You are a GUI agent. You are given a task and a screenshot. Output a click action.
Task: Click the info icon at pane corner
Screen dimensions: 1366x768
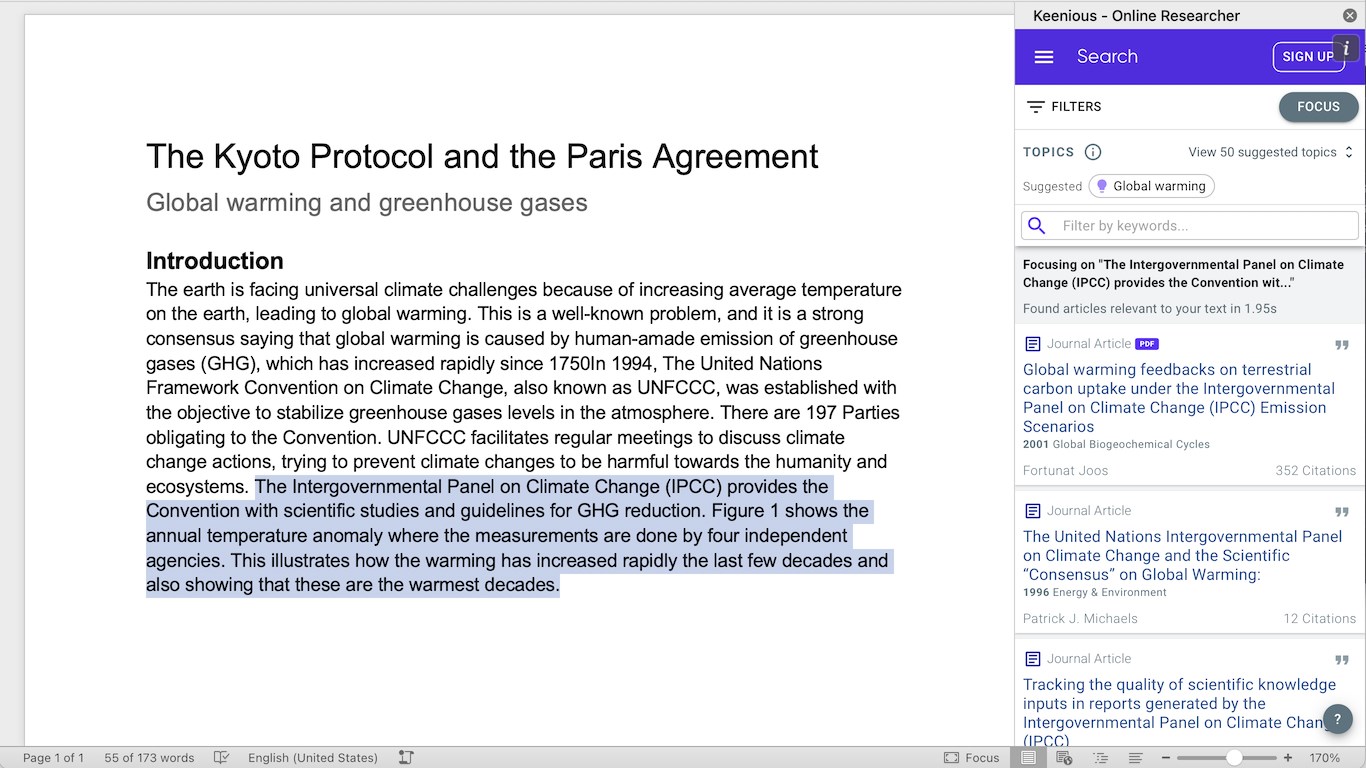pyautogui.click(x=1346, y=49)
